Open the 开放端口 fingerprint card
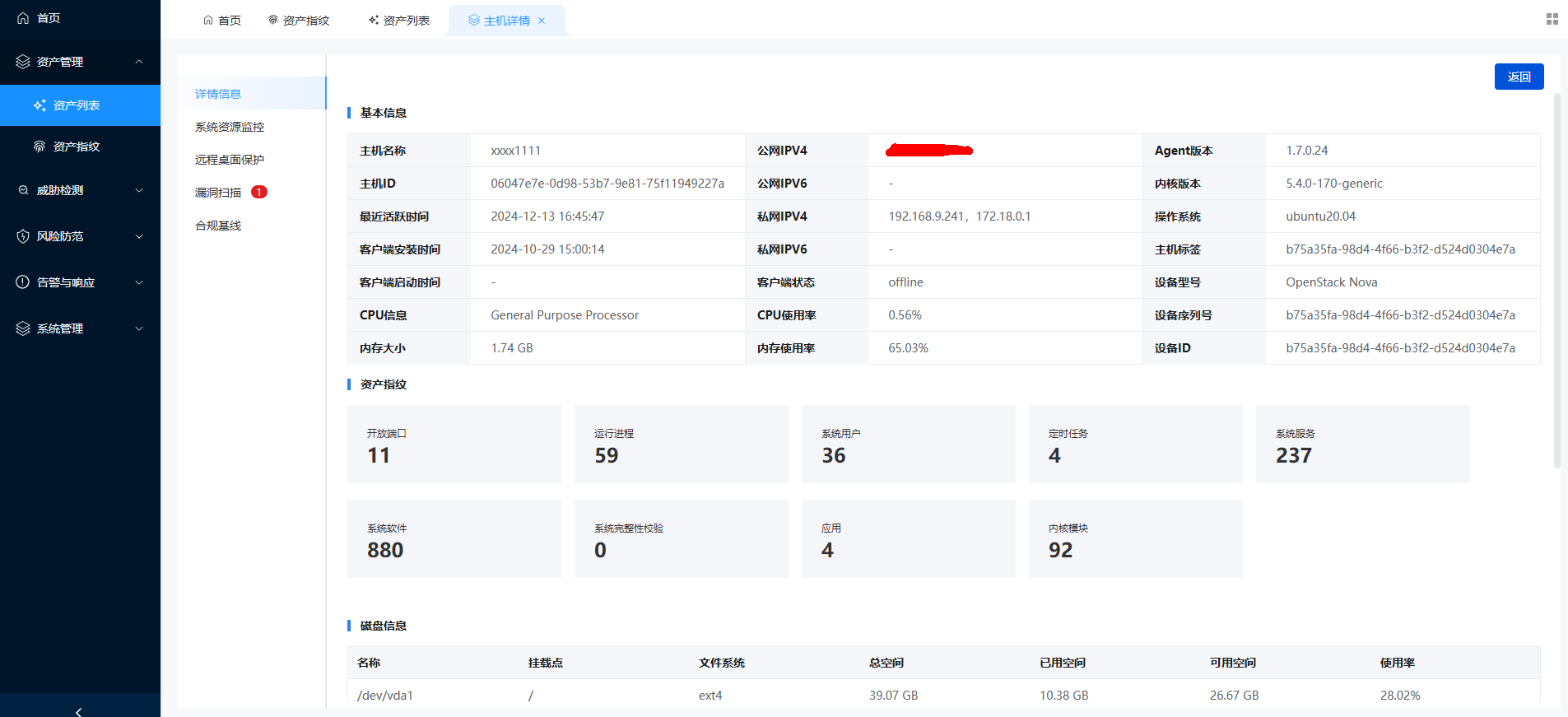1568x717 pixels. 454,445
